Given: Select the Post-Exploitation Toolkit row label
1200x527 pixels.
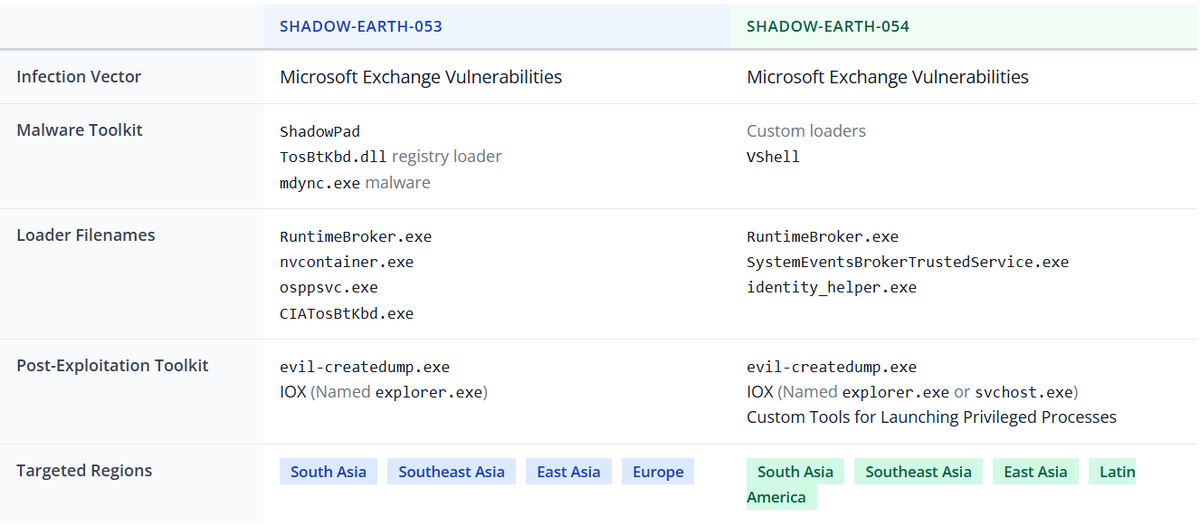Looking at the screenshot, I should (113, 366).
